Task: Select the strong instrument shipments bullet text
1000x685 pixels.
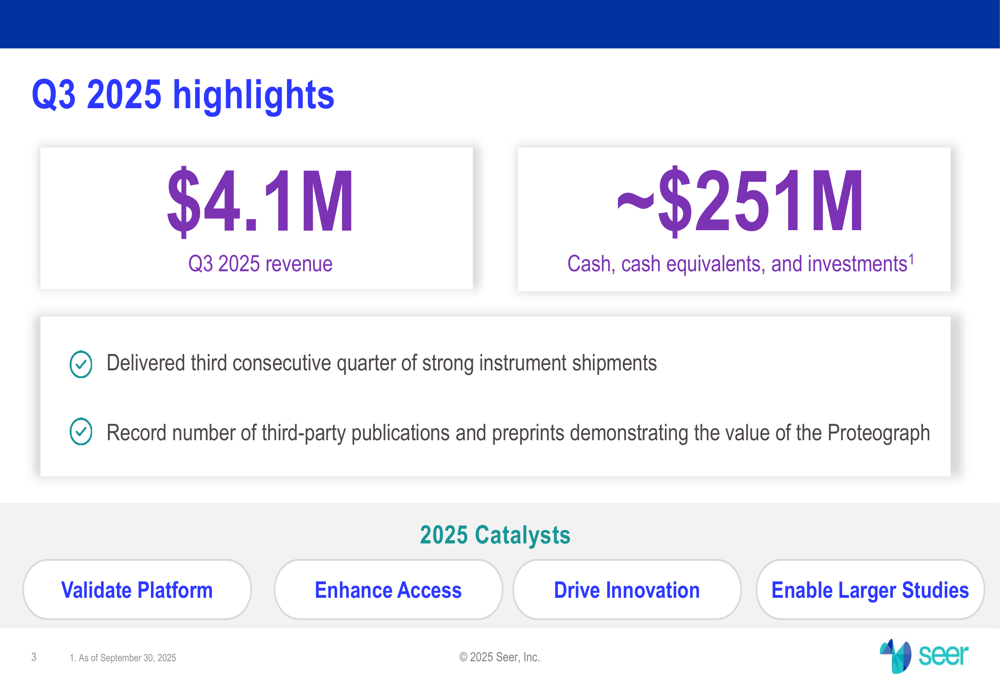Action: [381, 363]
